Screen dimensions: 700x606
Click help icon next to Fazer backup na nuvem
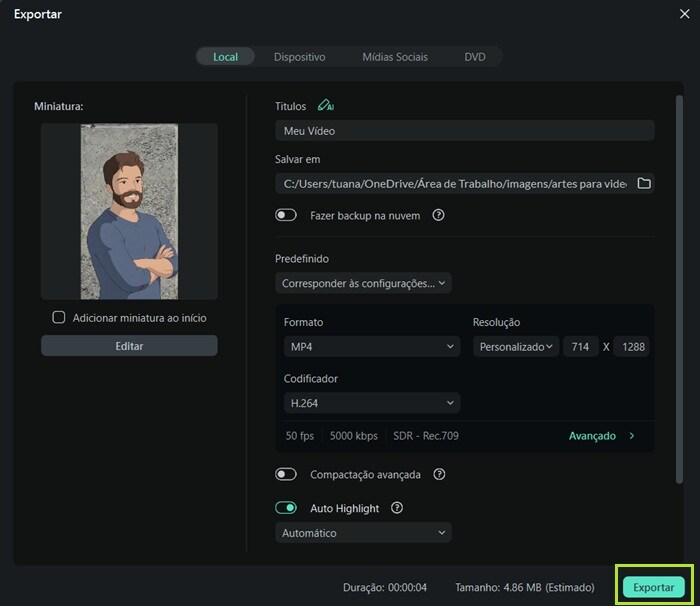coord(438,215)
